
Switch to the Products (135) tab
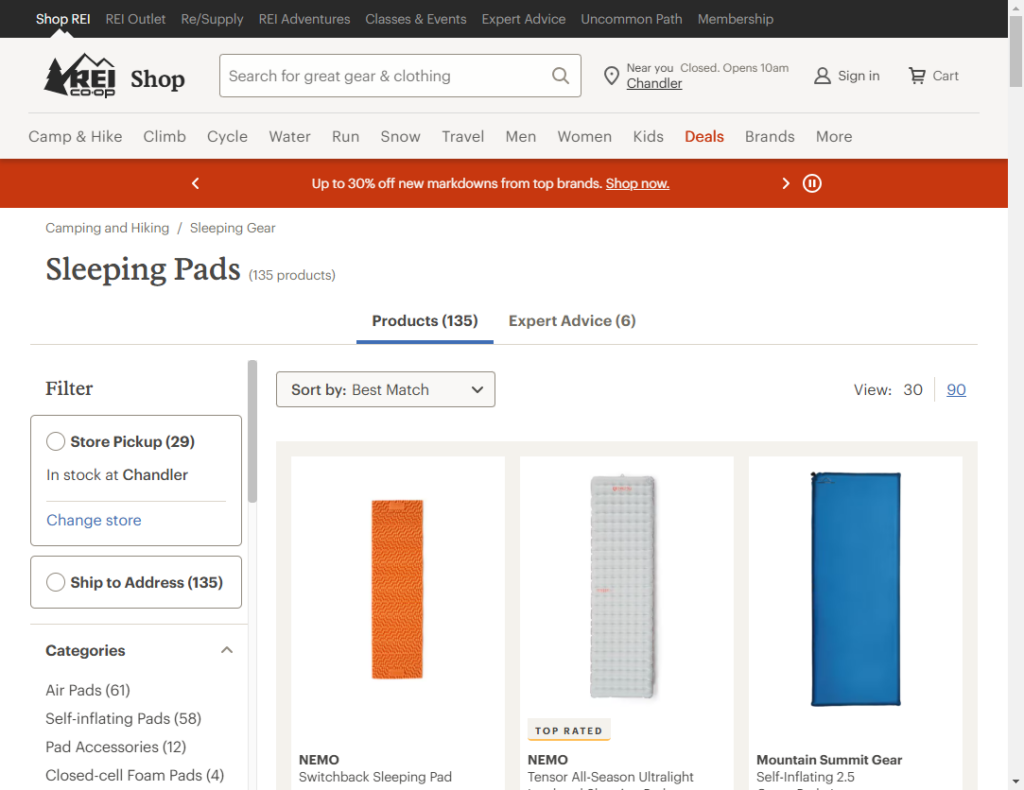coord(424,321)
